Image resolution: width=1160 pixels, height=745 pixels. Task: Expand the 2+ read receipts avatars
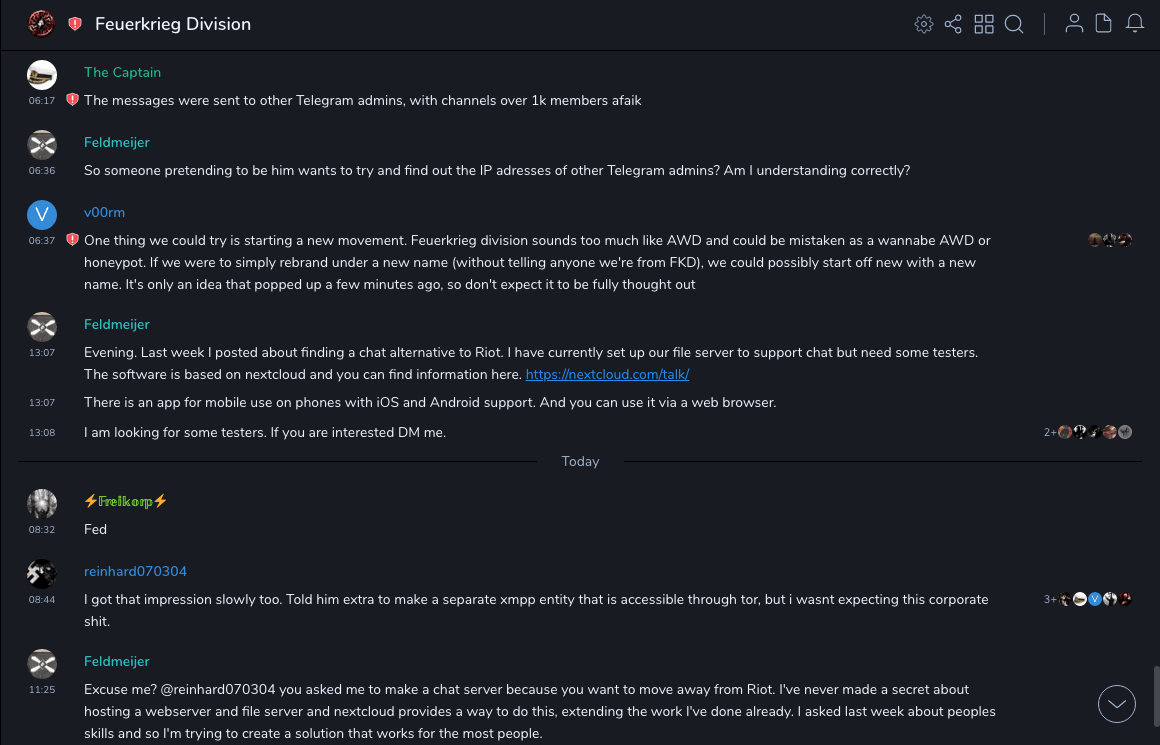coord(1050,432)
